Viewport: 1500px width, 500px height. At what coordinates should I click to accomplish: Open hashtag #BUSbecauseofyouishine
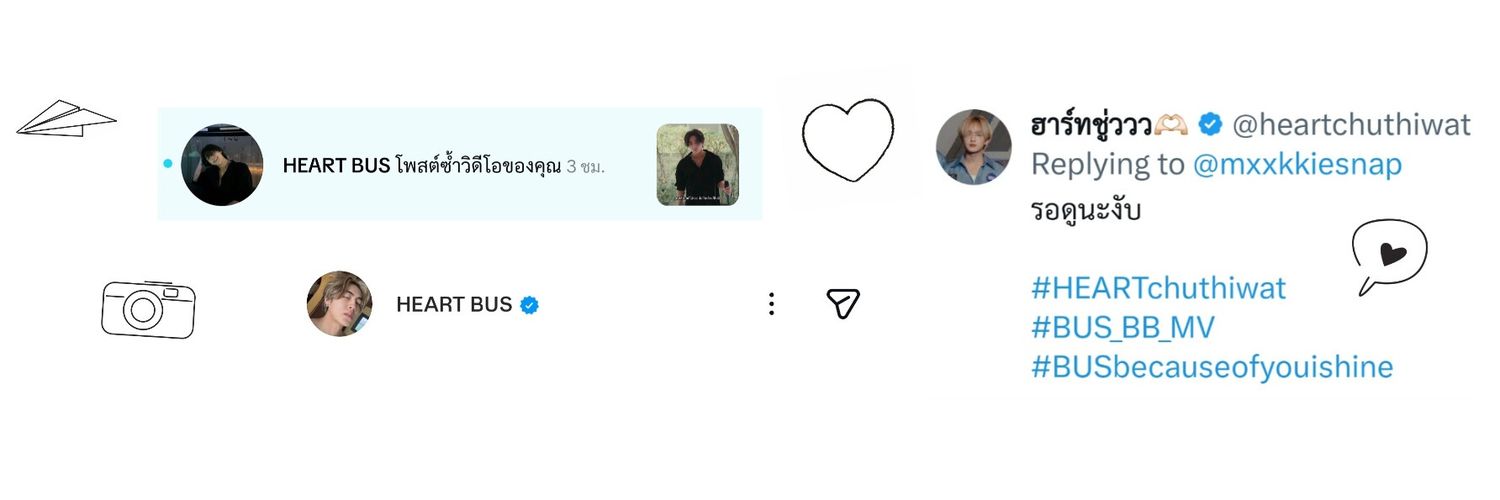[x=1212, y=367]
